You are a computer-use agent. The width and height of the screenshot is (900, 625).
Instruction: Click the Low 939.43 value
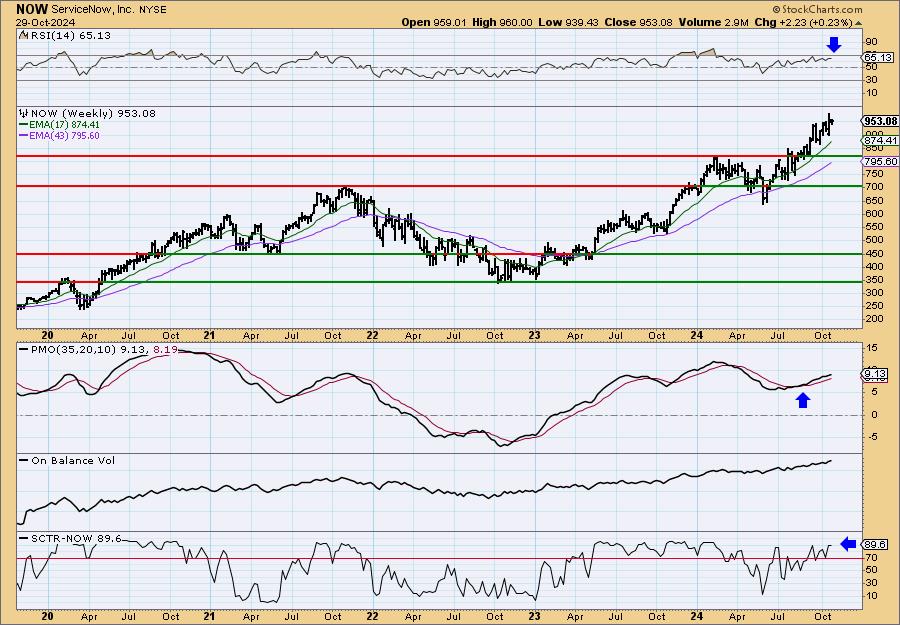(568, 22)
